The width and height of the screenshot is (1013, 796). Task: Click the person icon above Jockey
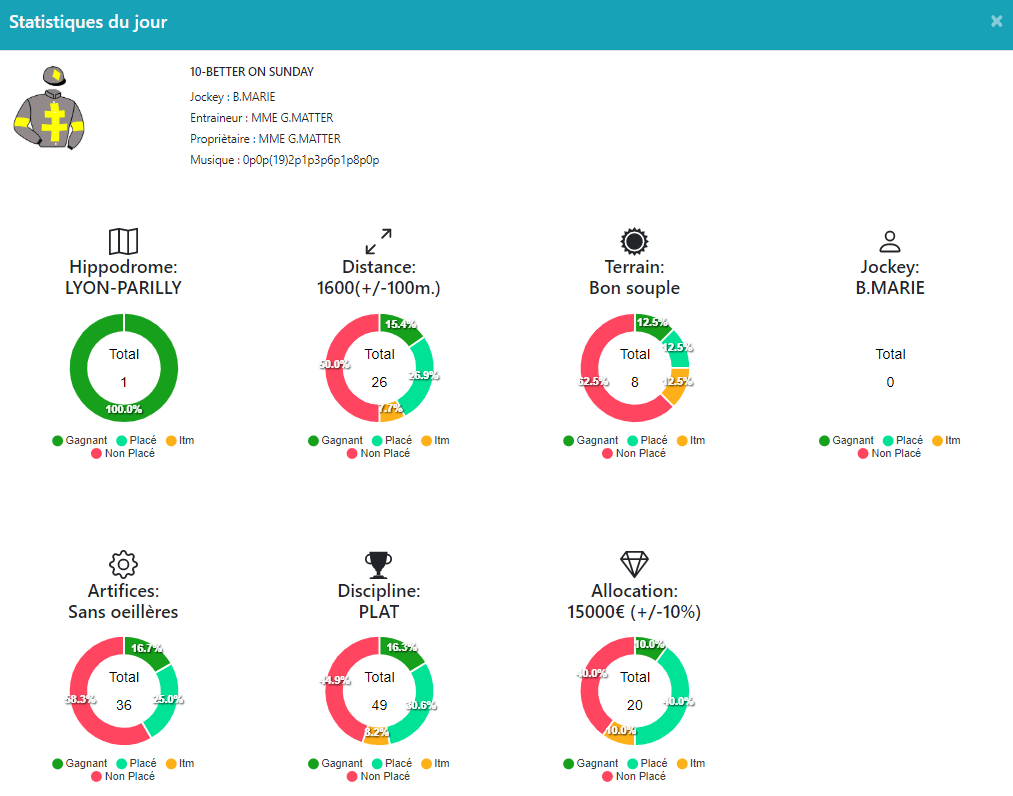(890, 241)
